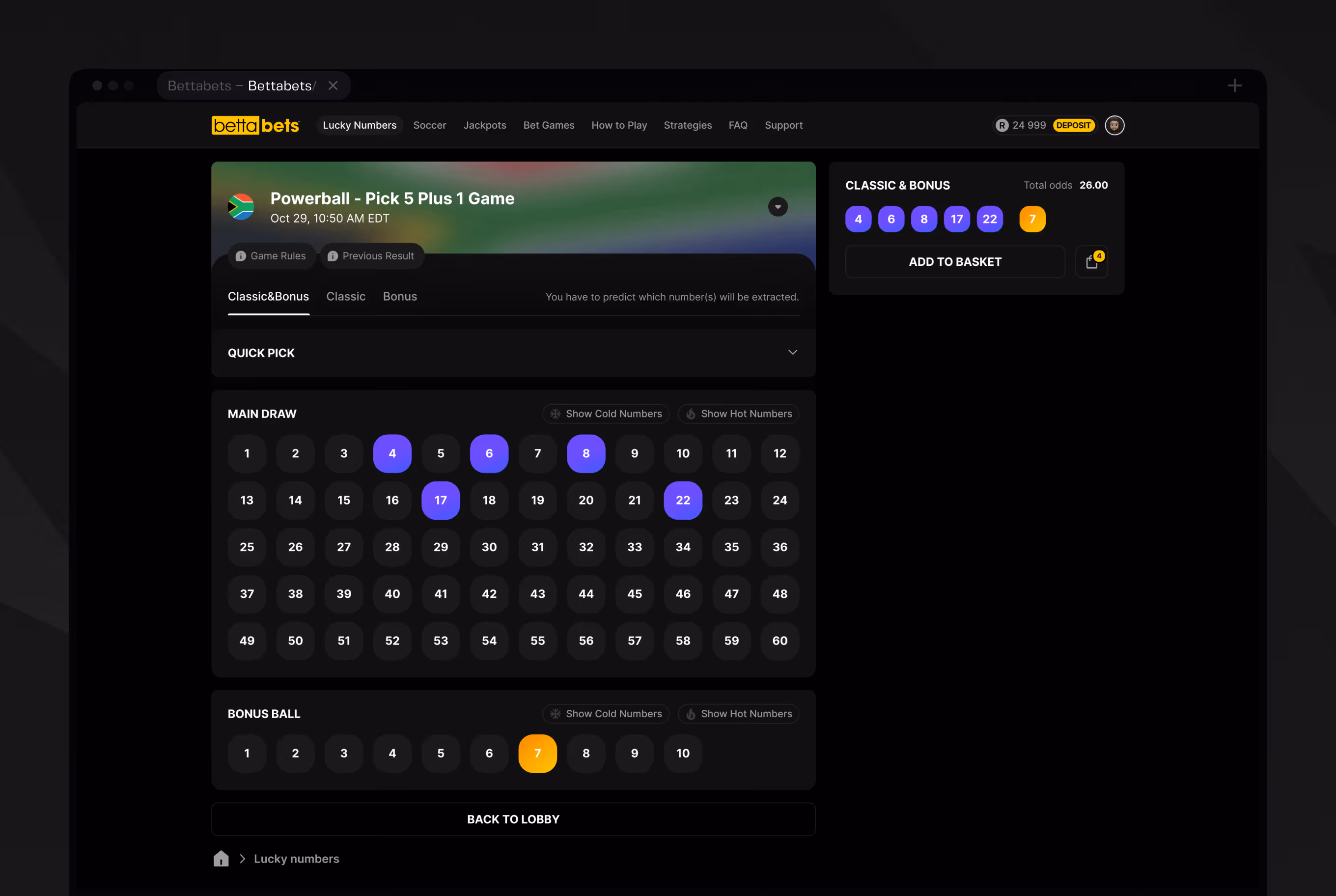Viewport: 1336px width, 896px height.
Task: Click the BACK TO LOBBY button
Action: coord(513,819)
